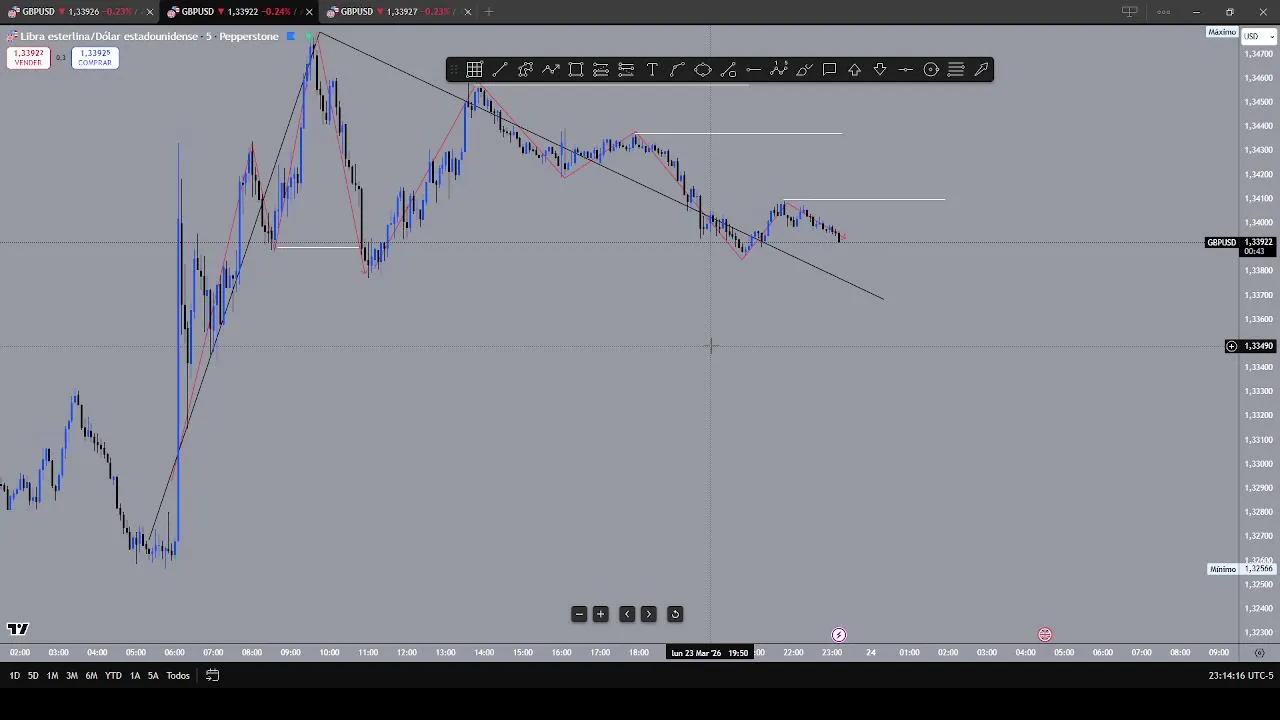The image size is (1280, 720).
Task: Select the comment callout tool
Action: (x=829, y=69)
